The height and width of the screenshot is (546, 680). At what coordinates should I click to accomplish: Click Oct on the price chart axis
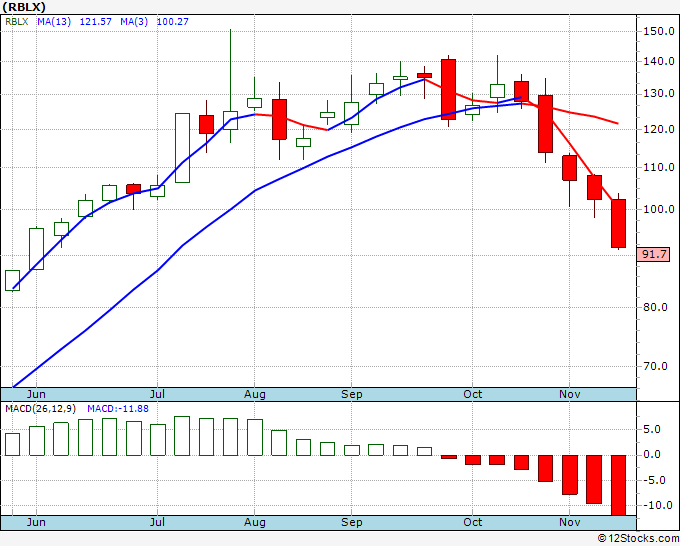click(472, 394)
